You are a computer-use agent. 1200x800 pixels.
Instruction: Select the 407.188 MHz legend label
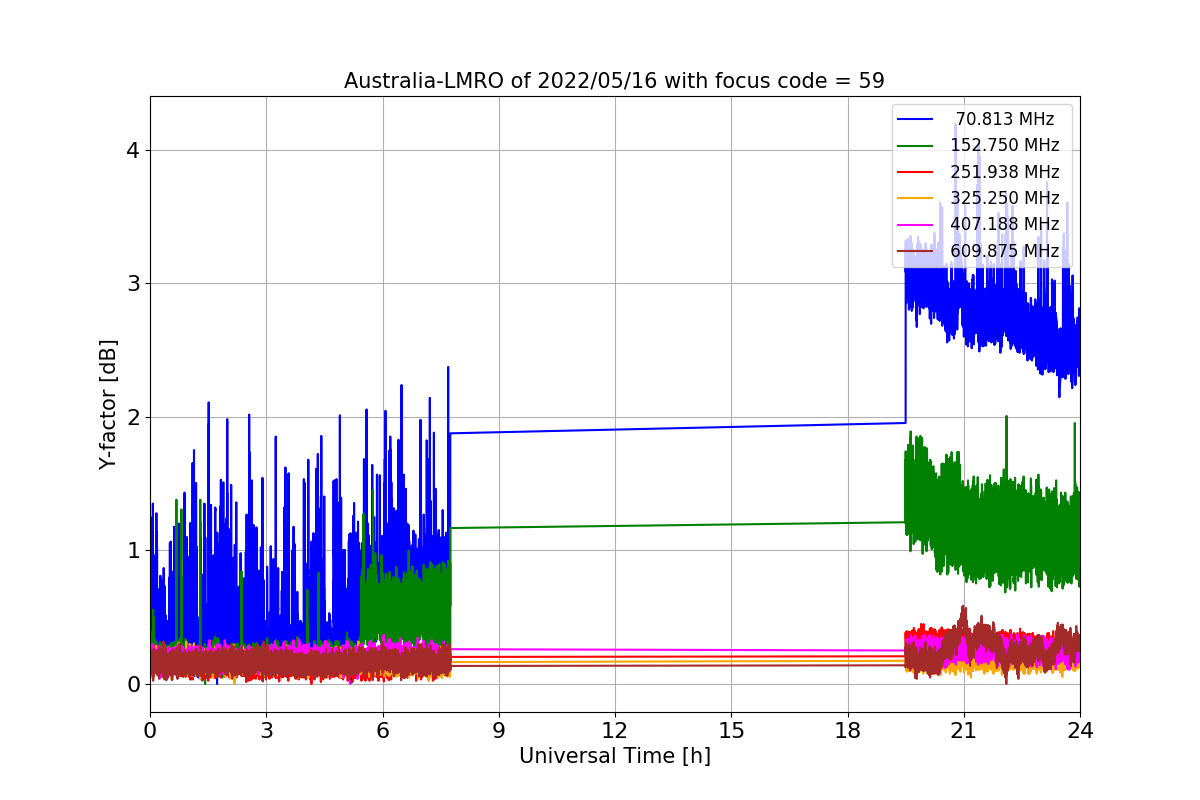point(1005,224)
